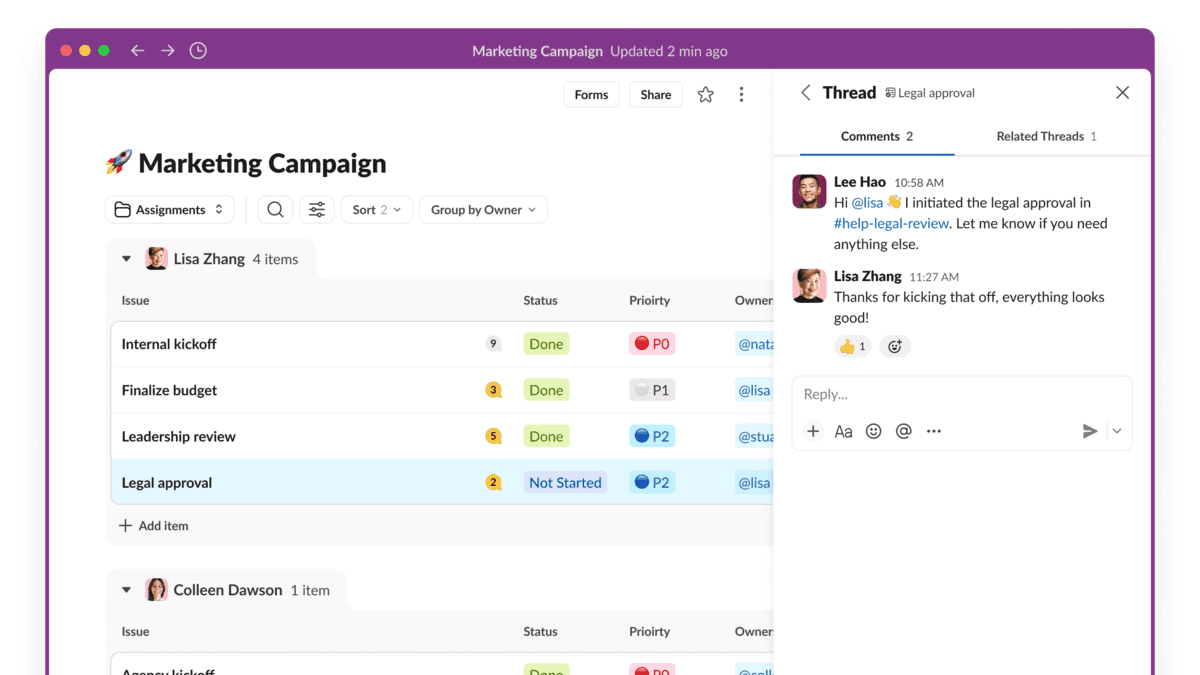This screenshot has height=675, width=1200.
Task: Select the Internal kickoff issue
Action: [x=169, y=343]
